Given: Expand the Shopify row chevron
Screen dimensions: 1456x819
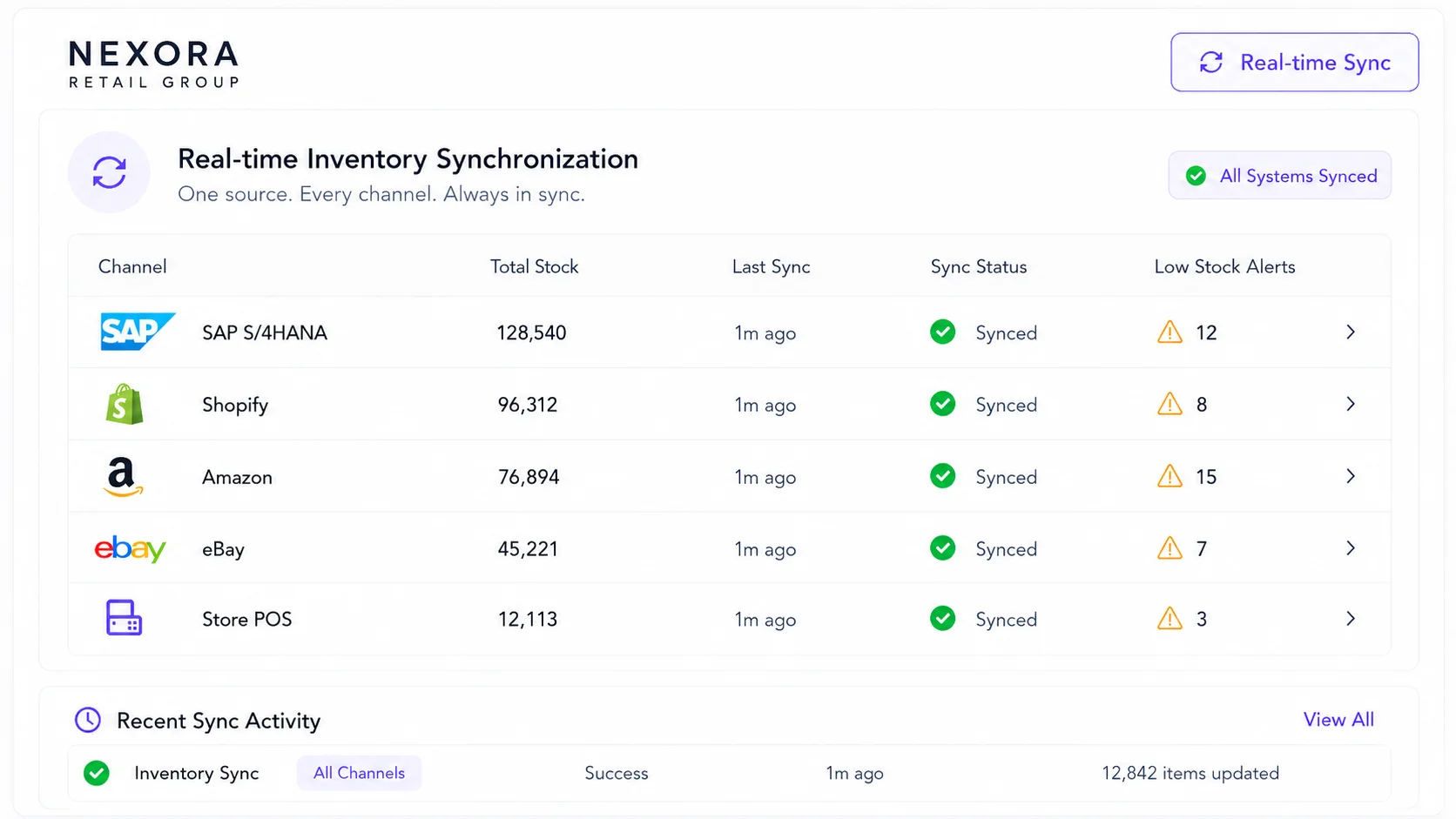Looking at the screenshot, I should 1351,404.
